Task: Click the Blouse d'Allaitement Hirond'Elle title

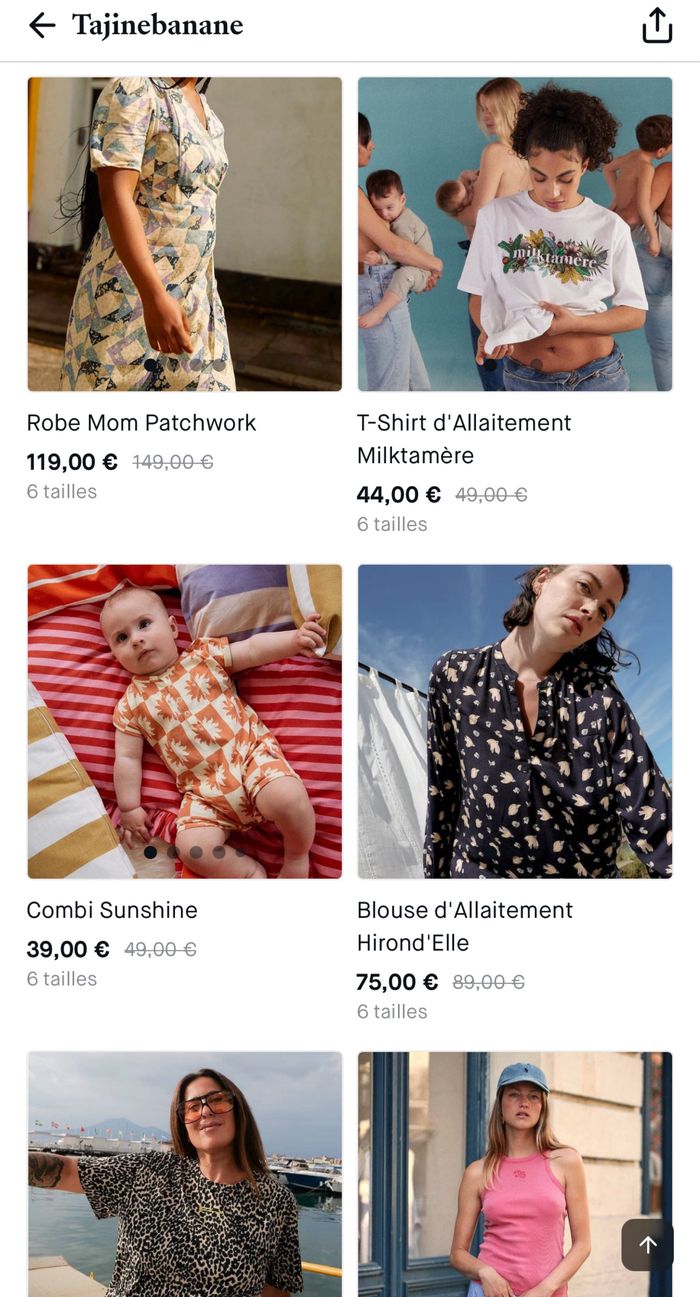Action: (x=465, y=926)
